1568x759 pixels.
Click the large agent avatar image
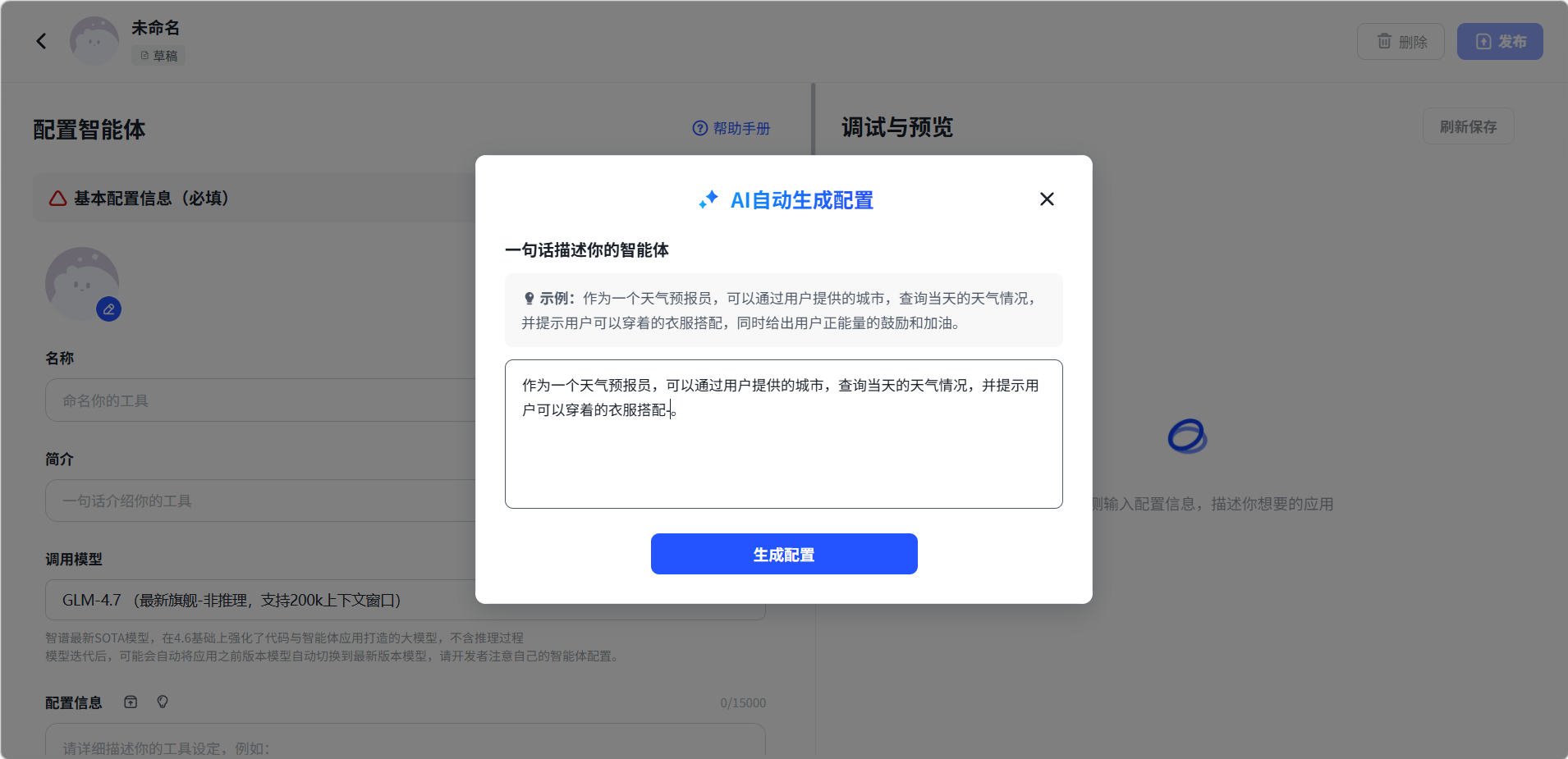coord(82,284)
